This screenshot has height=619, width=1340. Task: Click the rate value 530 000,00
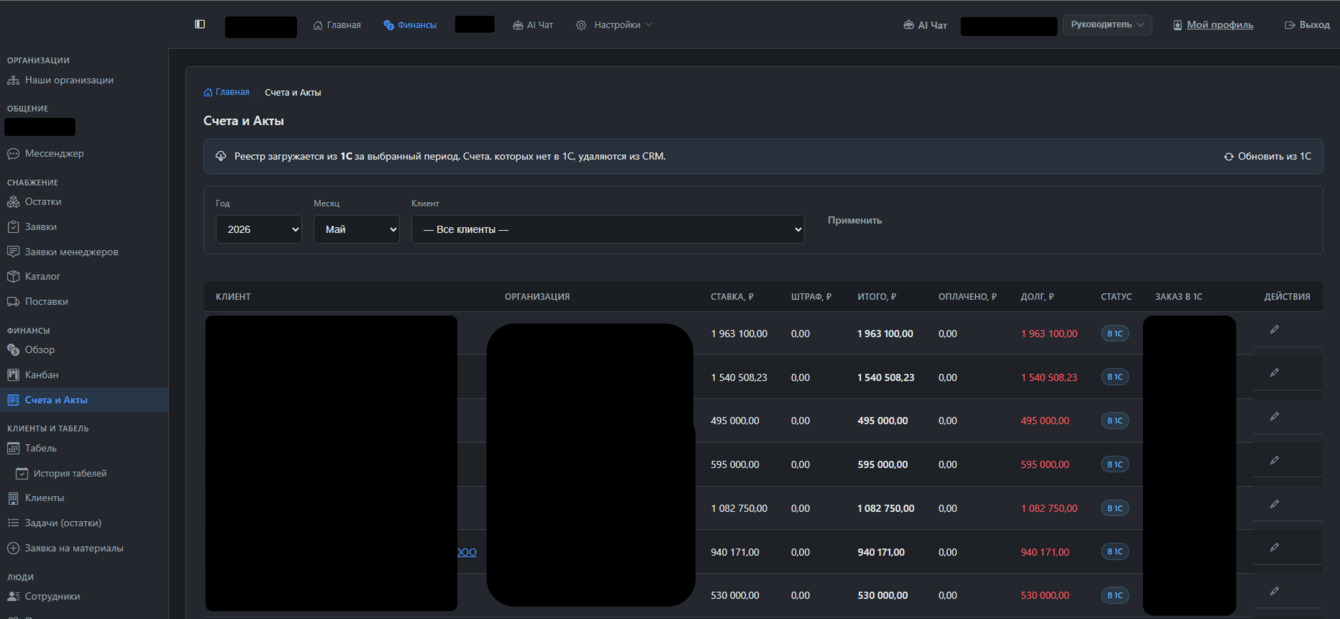click(735, 596)
